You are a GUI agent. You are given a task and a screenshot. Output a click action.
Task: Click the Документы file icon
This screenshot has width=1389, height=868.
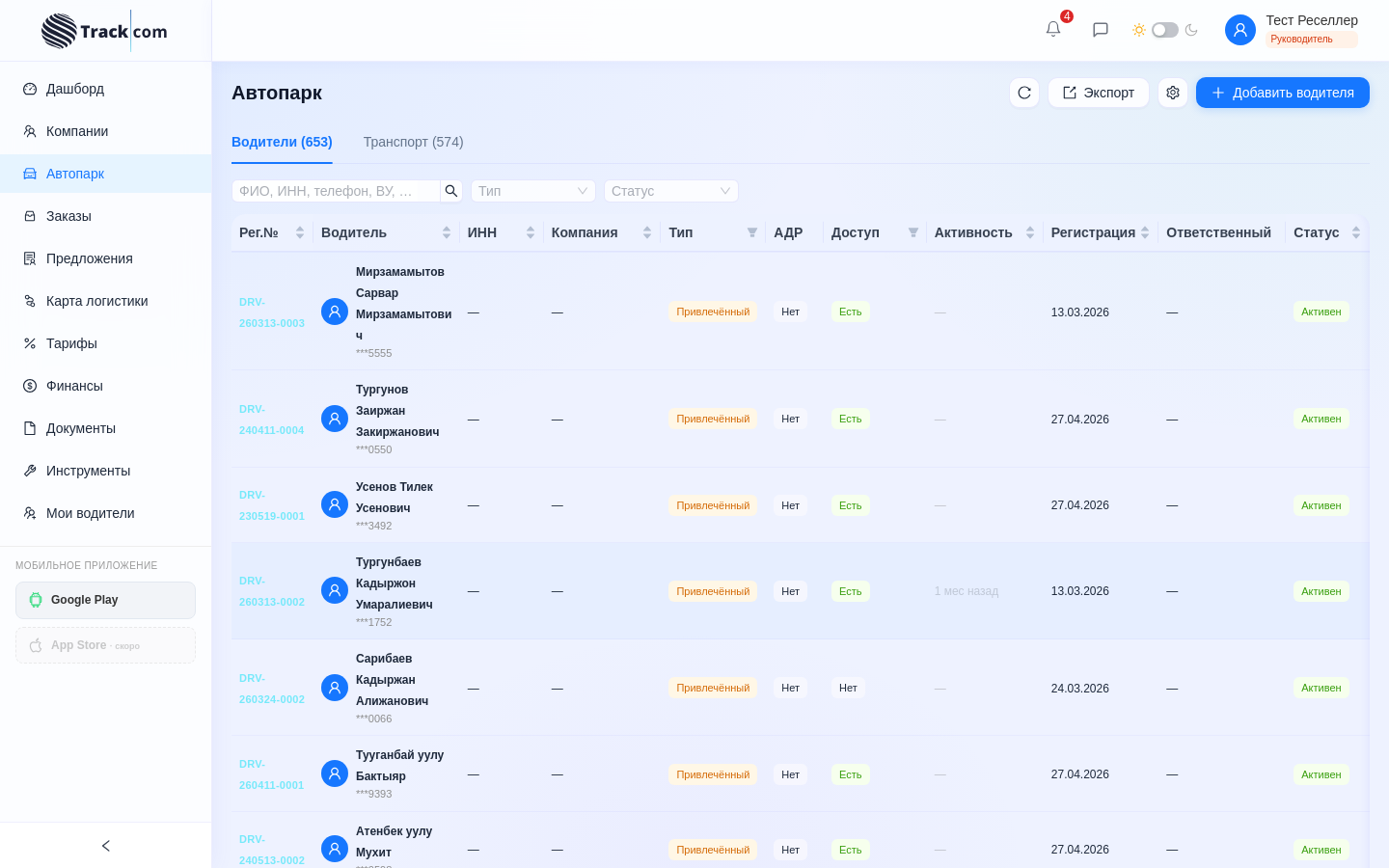[x=30, y=428]
